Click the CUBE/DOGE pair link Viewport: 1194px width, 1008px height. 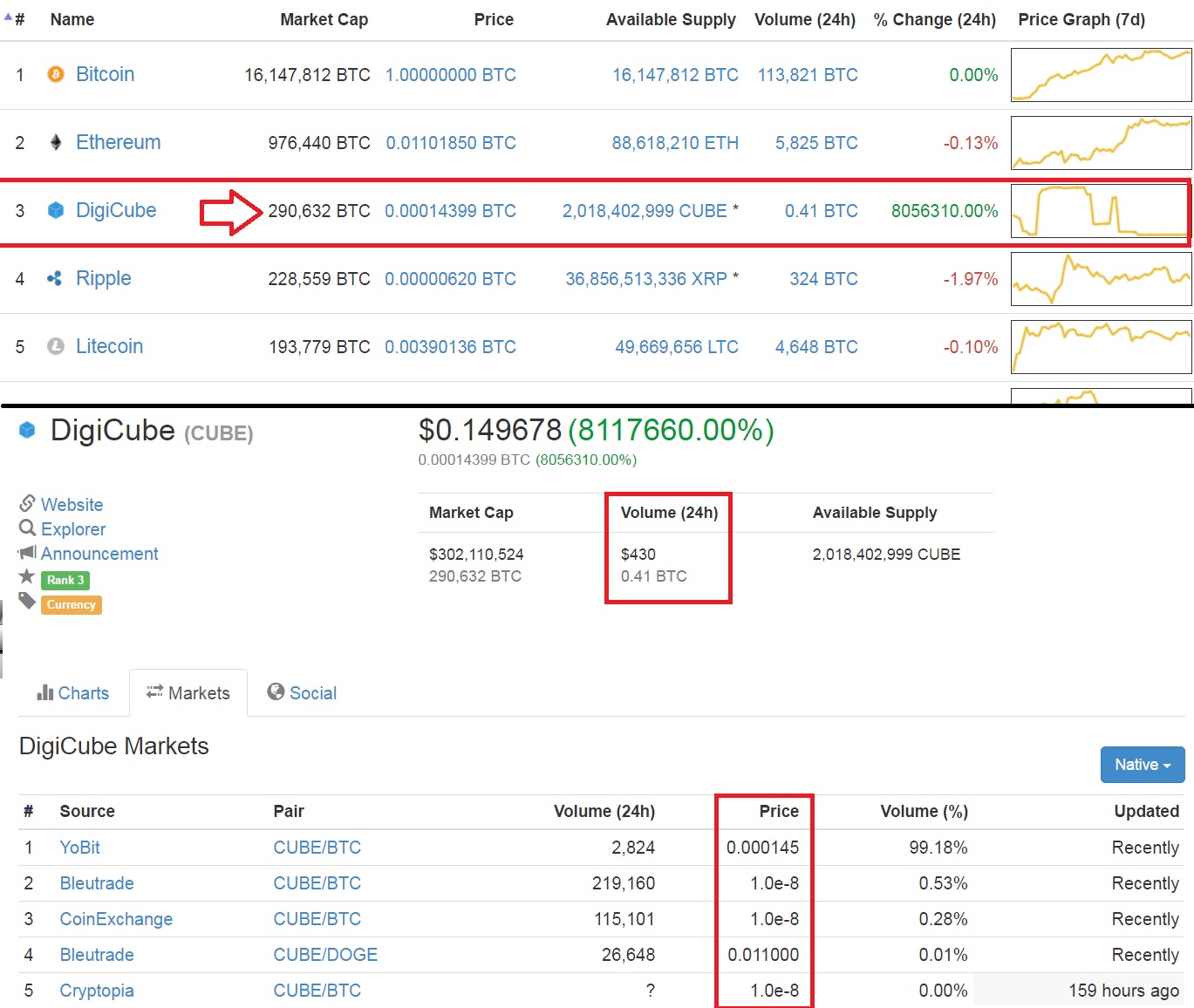325,955
